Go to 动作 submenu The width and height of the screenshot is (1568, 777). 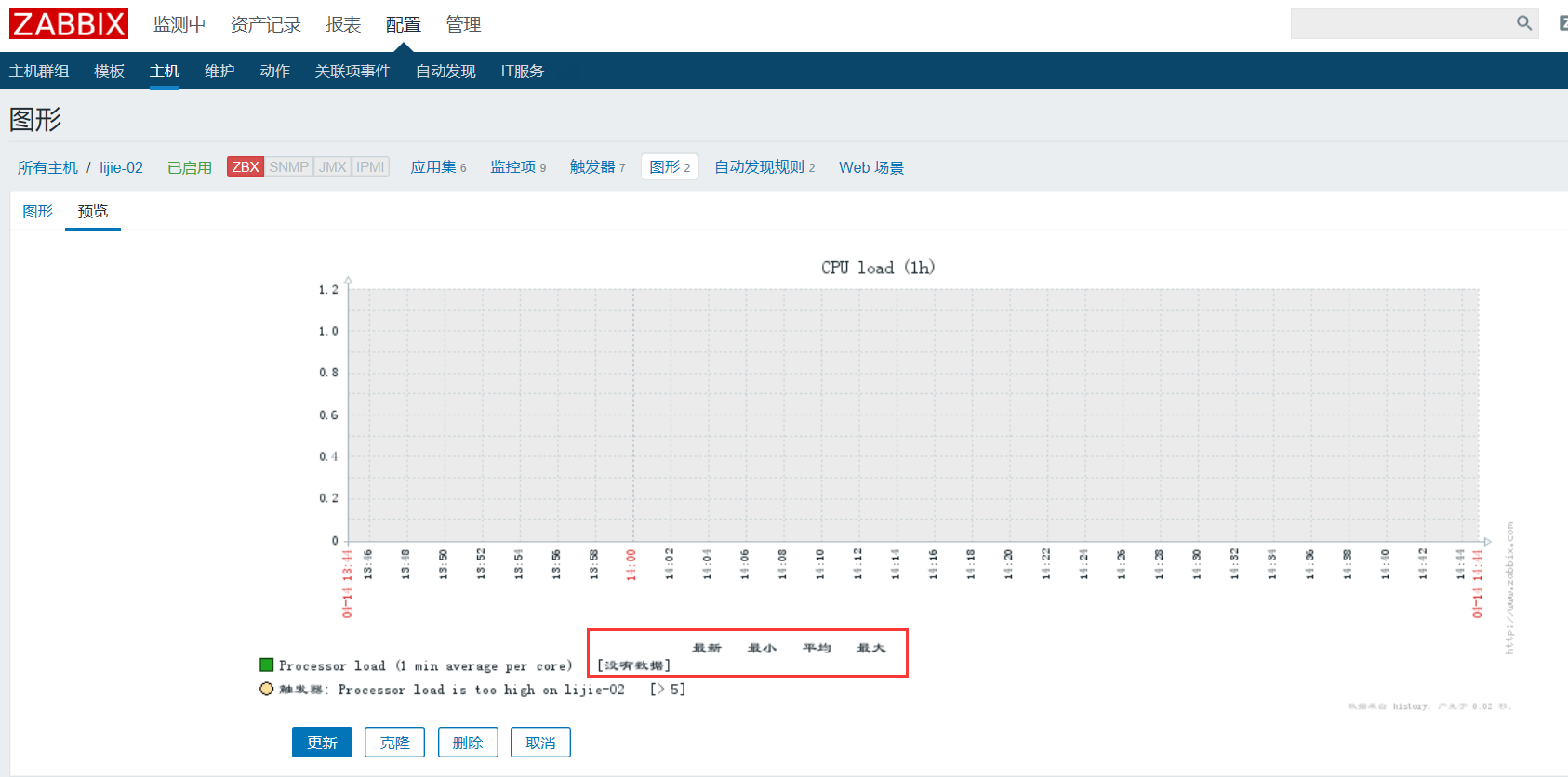tap(275, 72)
